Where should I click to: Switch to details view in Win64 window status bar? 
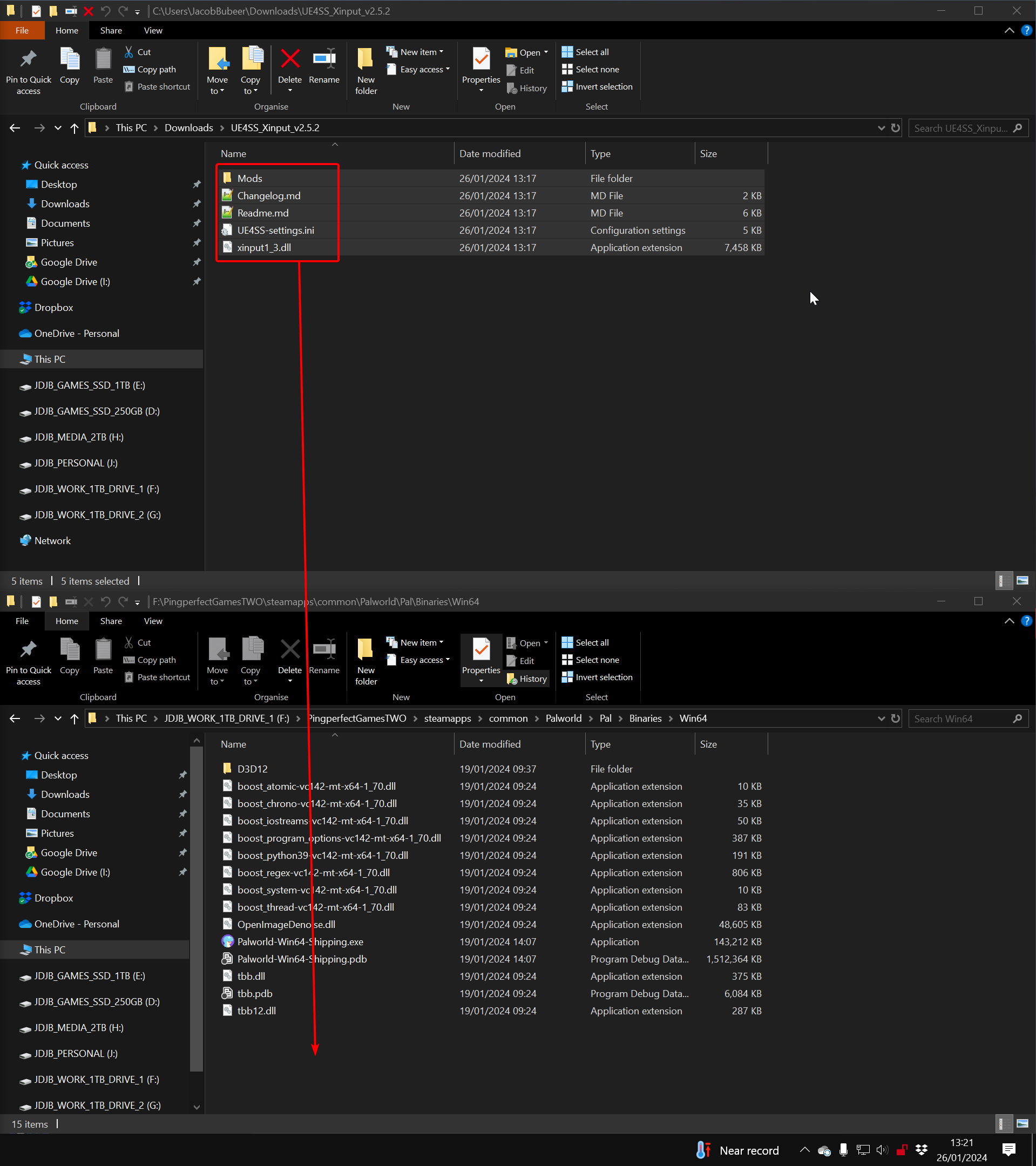pyautogui.click(x=1001, y=1124)
